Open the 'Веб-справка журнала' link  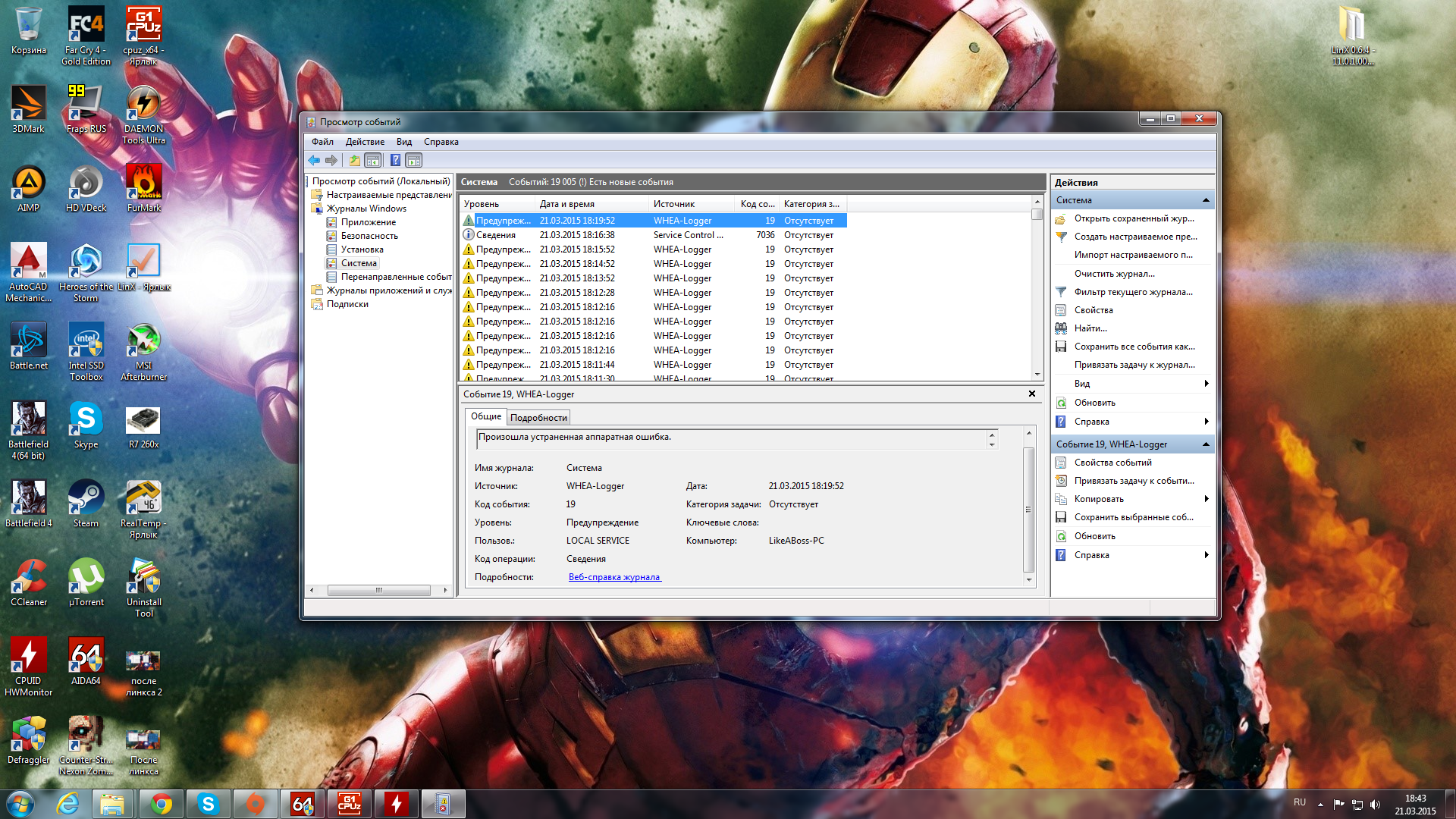[614, 577]
